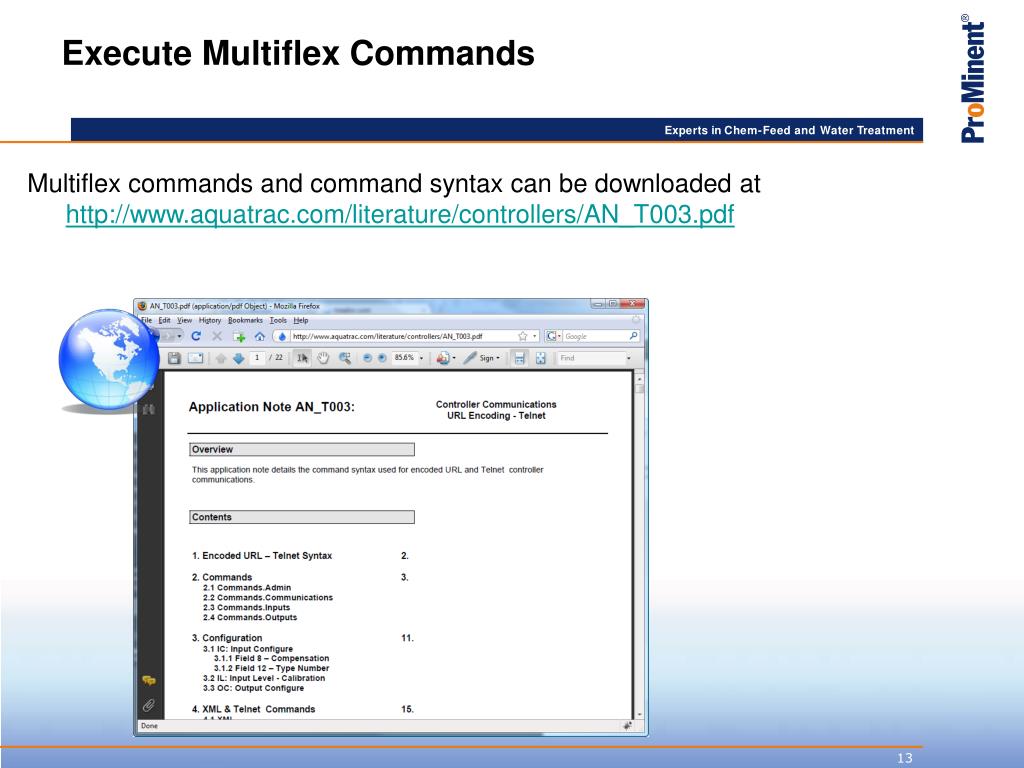Click into the PDF Find field
Image resolution: width=1024 pixels, height=768 pixels.
[590, 358]
